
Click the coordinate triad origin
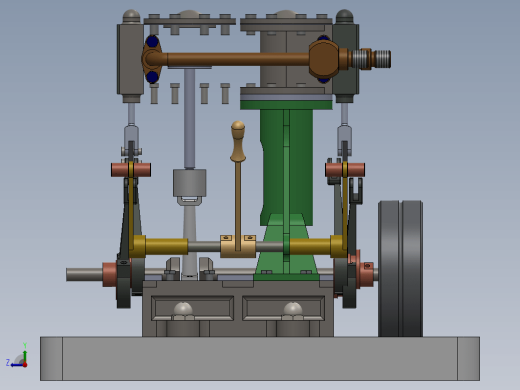click(x=25, y=365)
